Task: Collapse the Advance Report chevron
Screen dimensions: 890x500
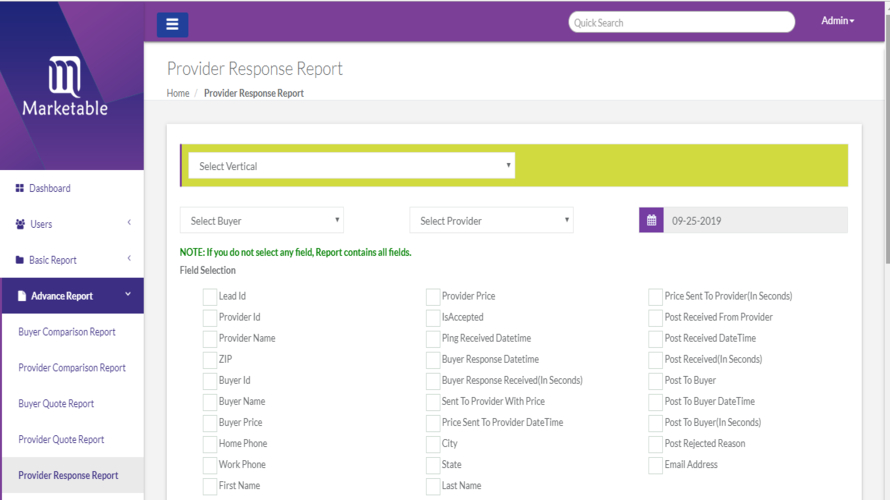Action: [128, 294]
